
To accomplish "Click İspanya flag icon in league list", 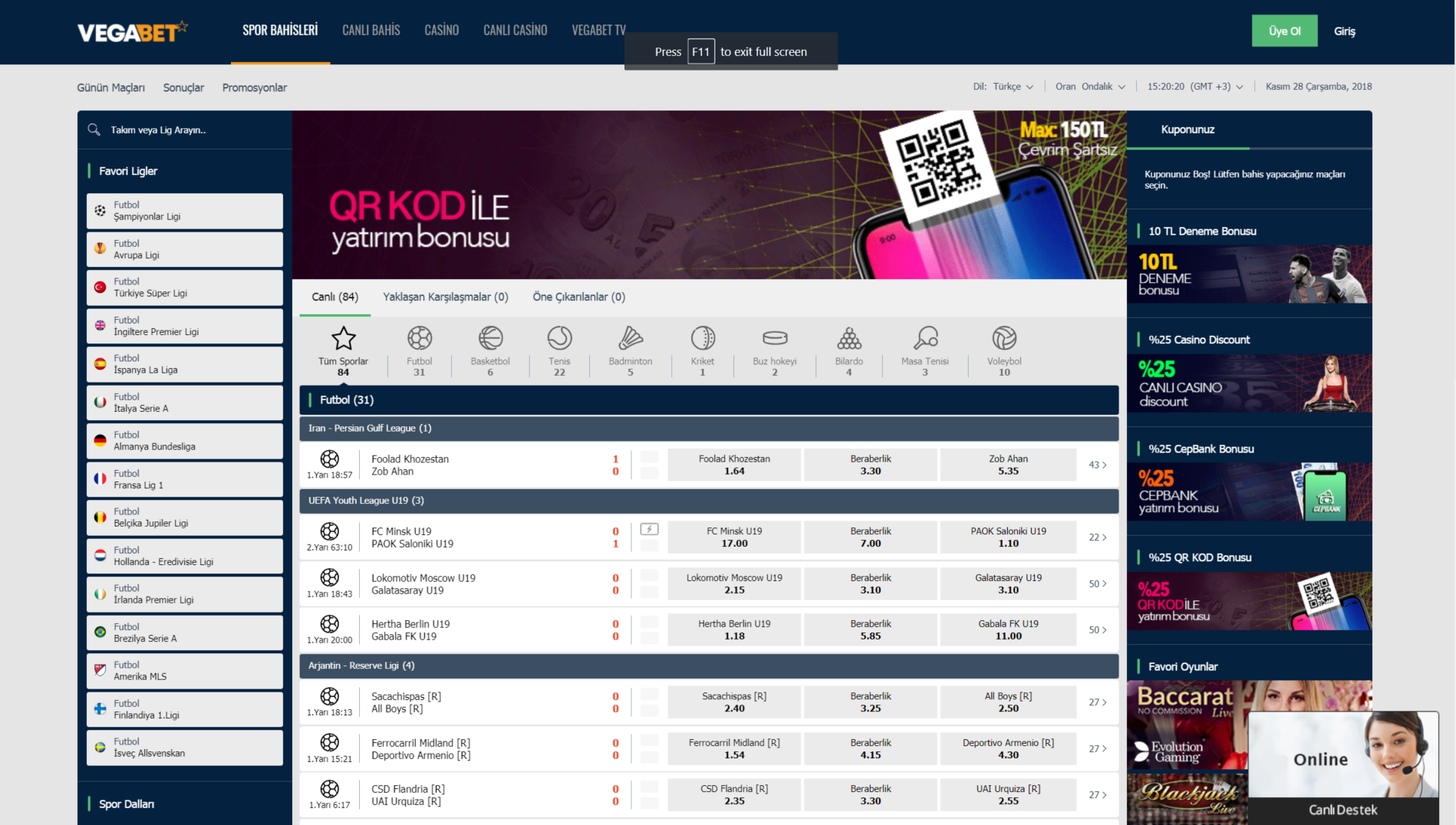I will [x=100, y=364].
